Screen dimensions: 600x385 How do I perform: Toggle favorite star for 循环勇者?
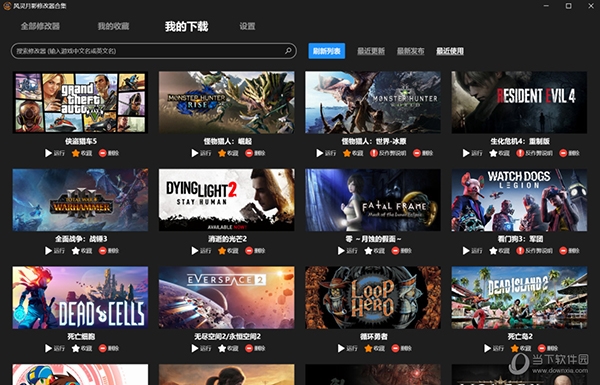375,348
